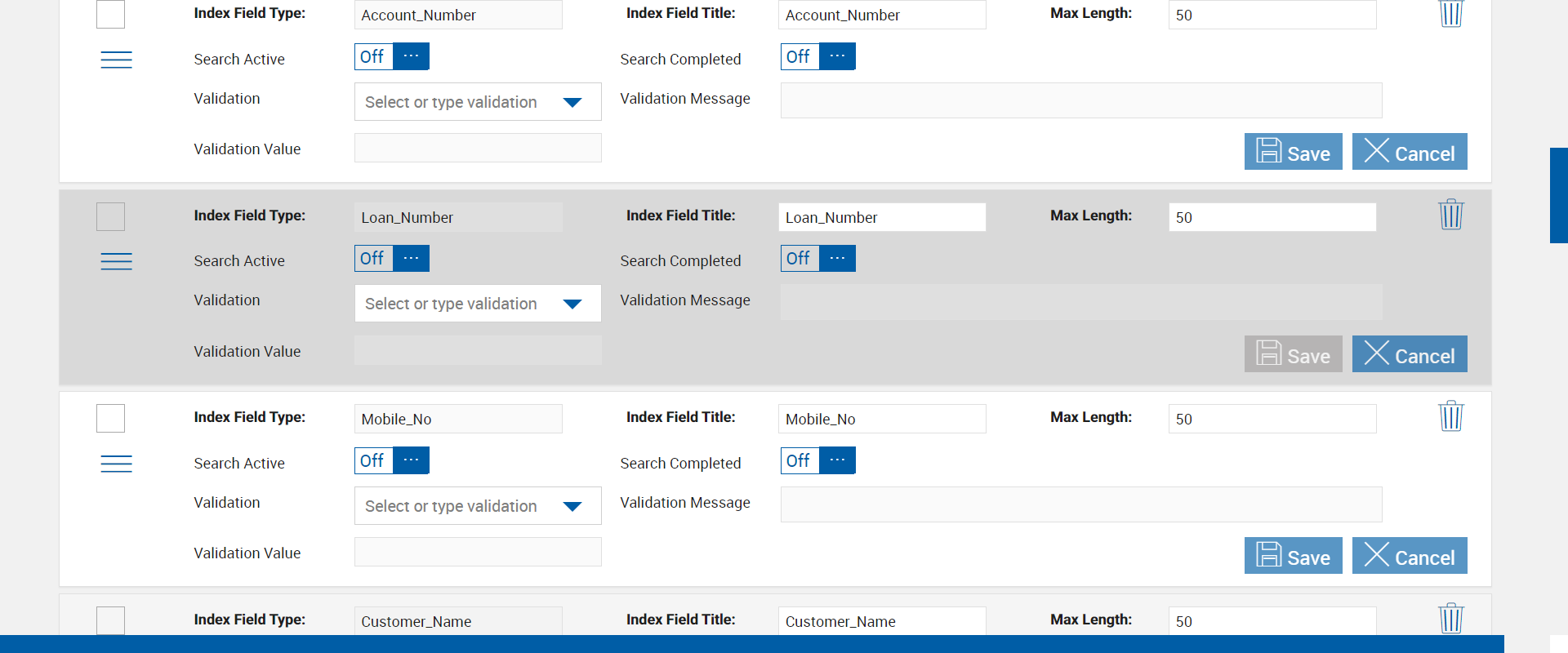Click the drag handle beside Loan_Number row
Viewport: 1568px width, 653px height.
[x=116, y=261]
